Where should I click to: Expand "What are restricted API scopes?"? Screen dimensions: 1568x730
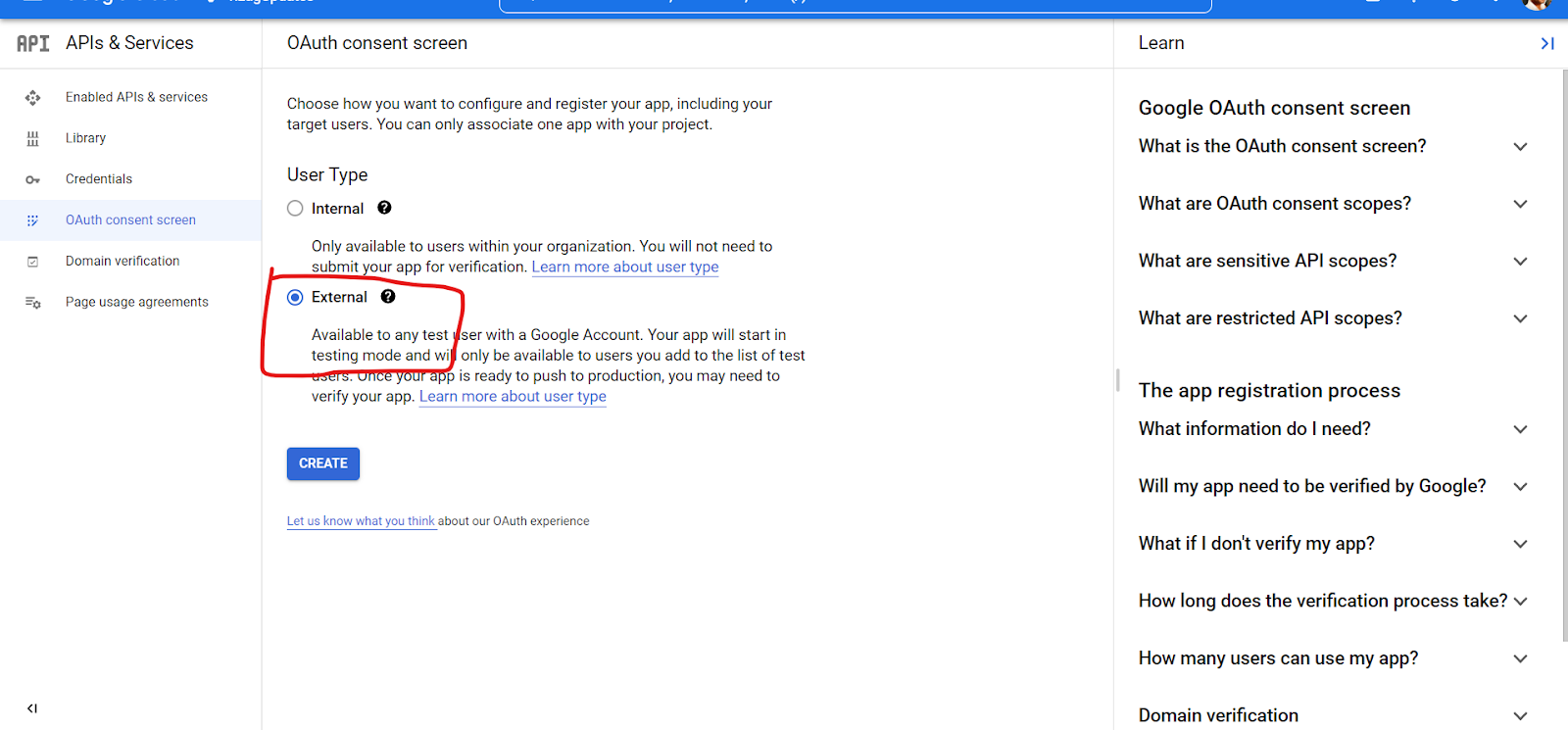(1333, 318)
